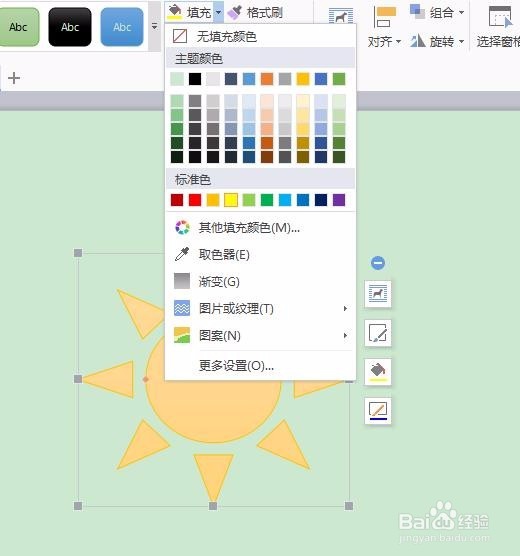Choose the black Abc shape style

click(x=70, y=27)
